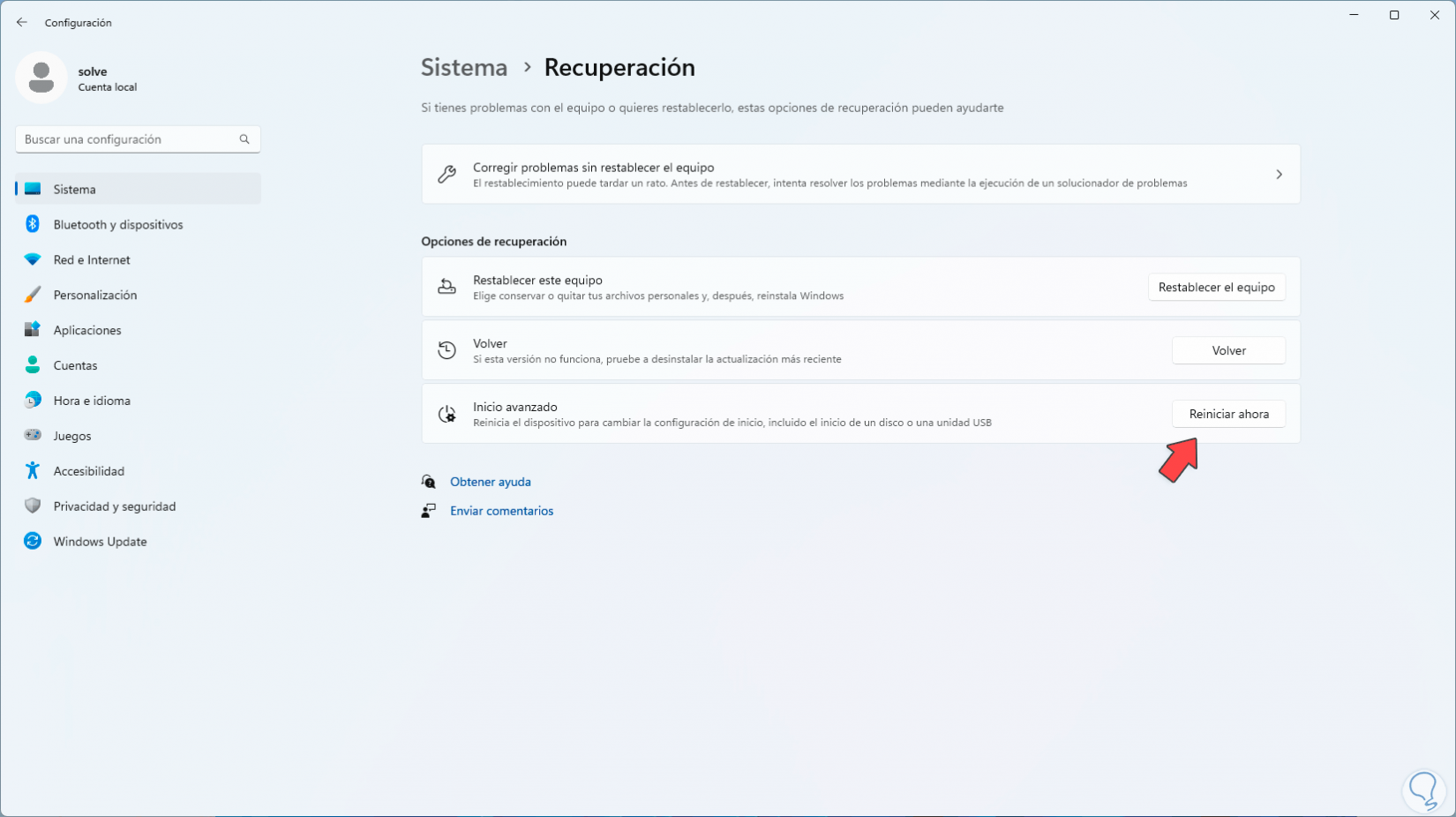This screenshot has width=1456, height=817.
Task: Click the Restablecer este equipo title text
Action: [x=537, y=280]
